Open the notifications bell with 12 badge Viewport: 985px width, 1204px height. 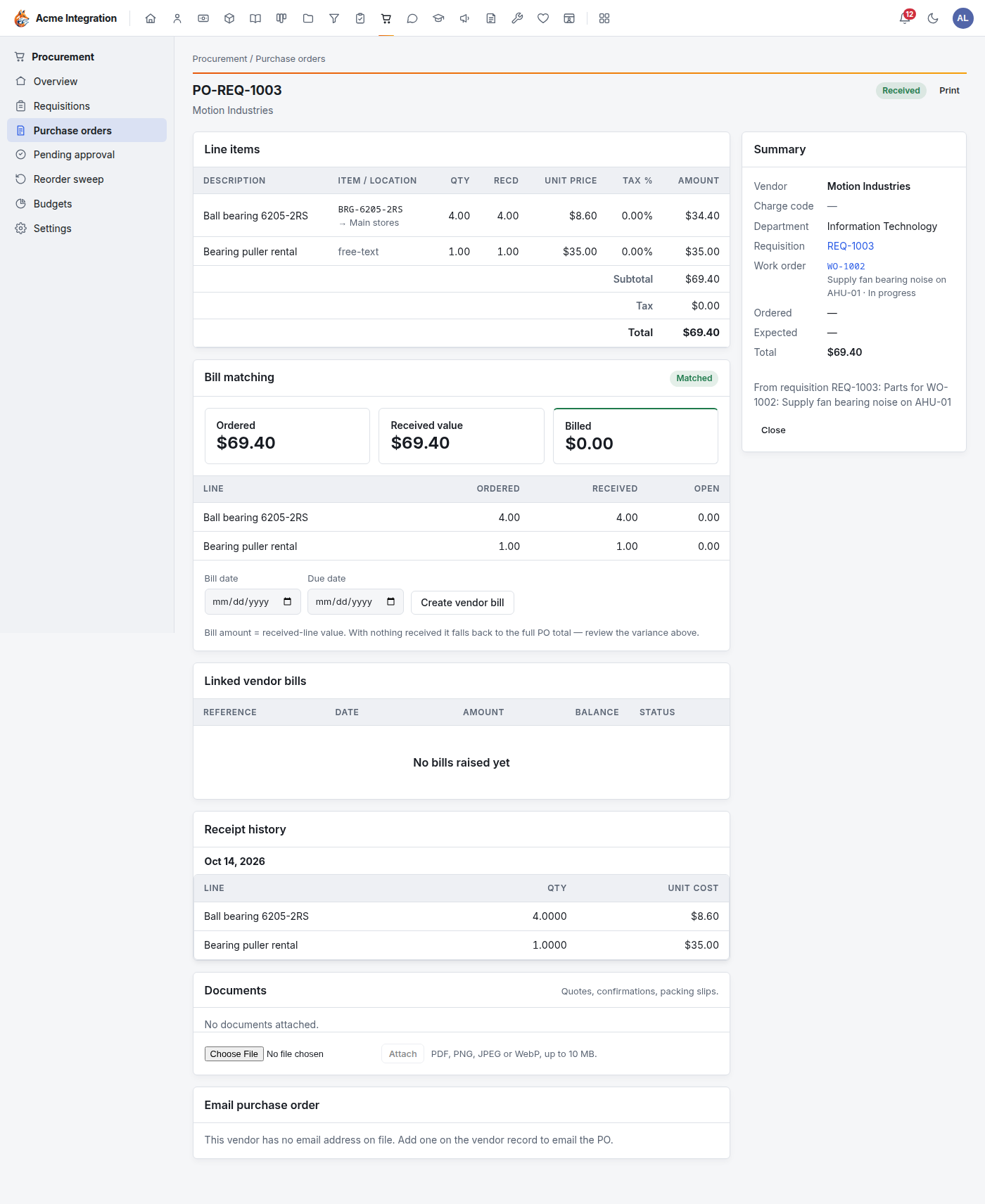[905, 18]
